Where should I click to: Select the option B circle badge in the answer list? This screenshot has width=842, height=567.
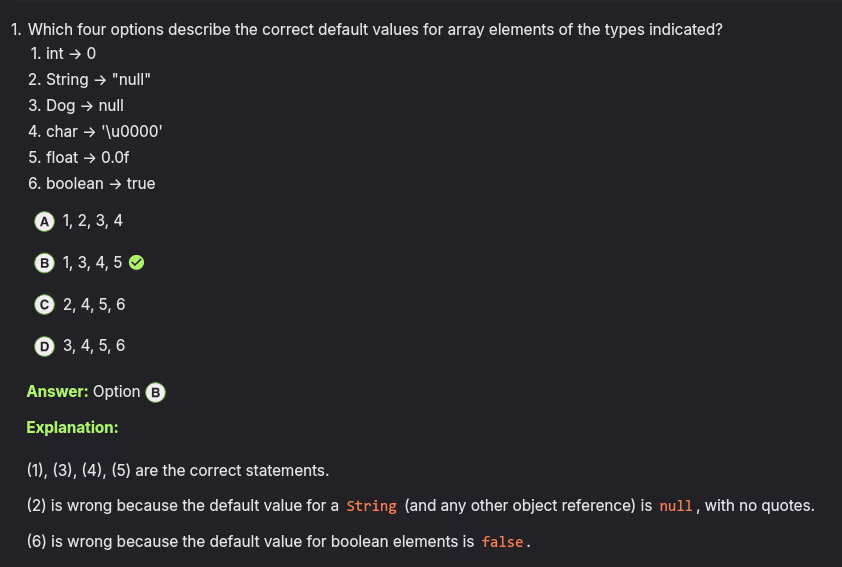(44, 263)
